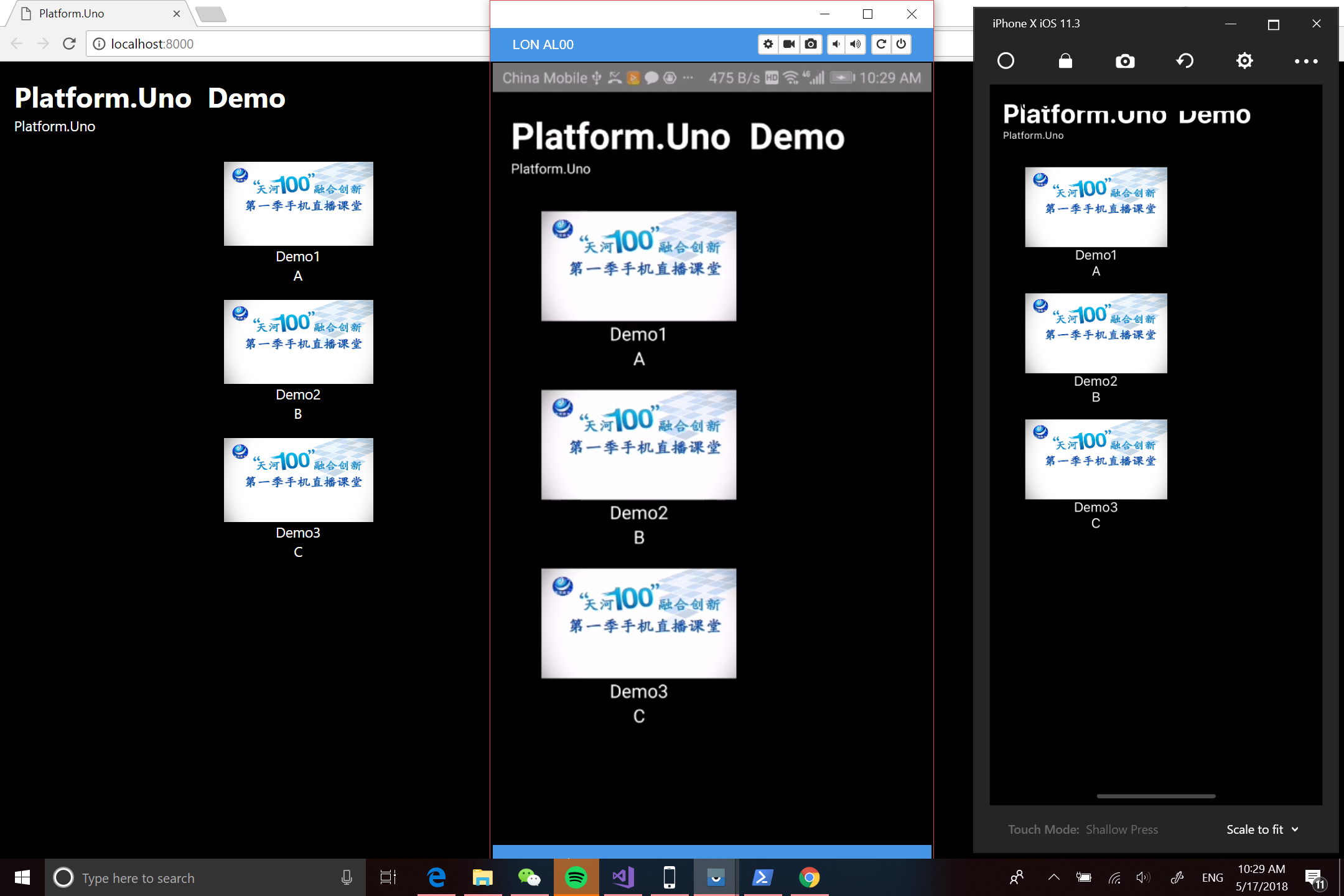
Task: Select Demo2 image in Android emulator
Action: (x=638, y=443)
